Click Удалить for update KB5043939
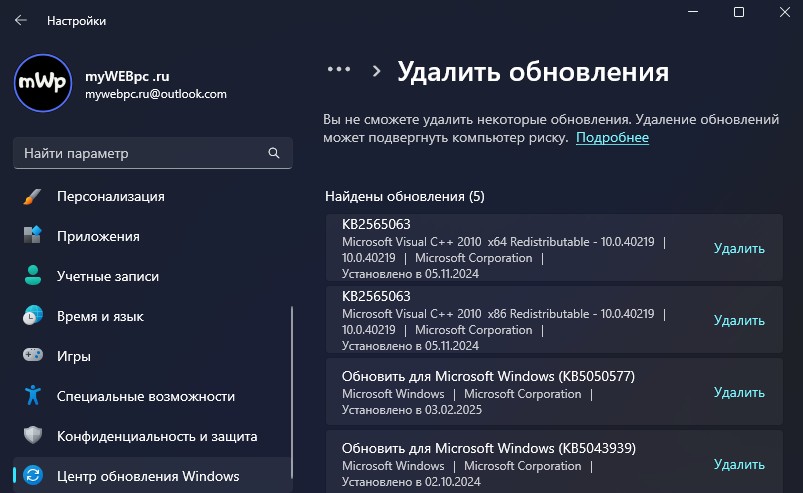Image resolution: width=803 pixels, height=493 pixels. [x=739, y=465]
